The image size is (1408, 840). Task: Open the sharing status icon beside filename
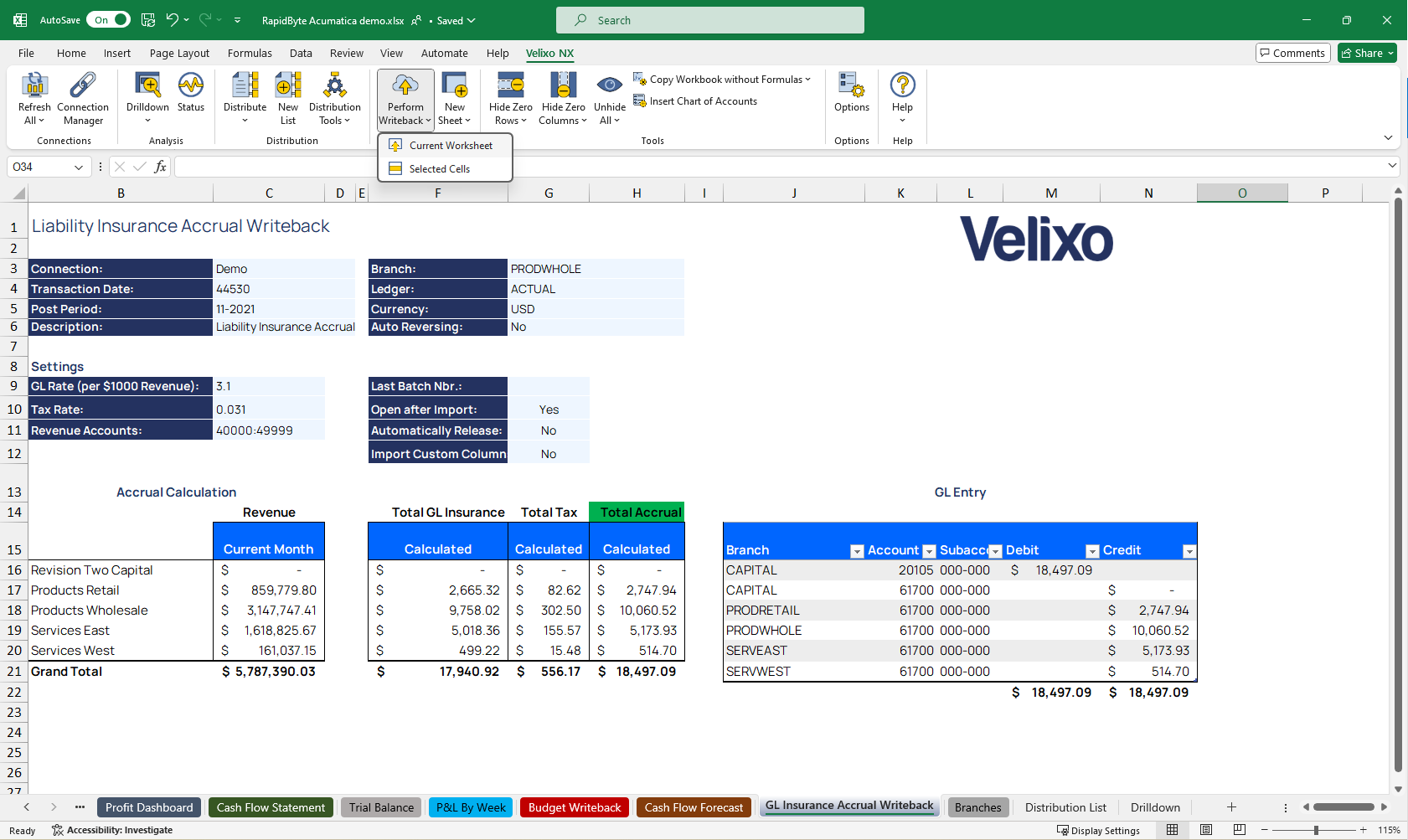pyautogui.click(x=416, y=20)
